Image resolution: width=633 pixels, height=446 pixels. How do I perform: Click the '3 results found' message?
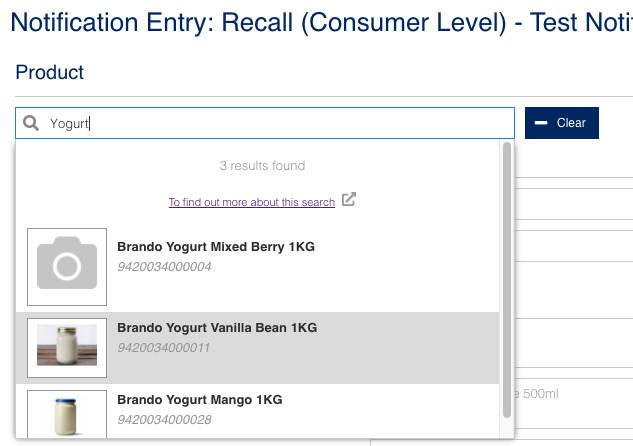pyautogui.click(x=262, y=165)
